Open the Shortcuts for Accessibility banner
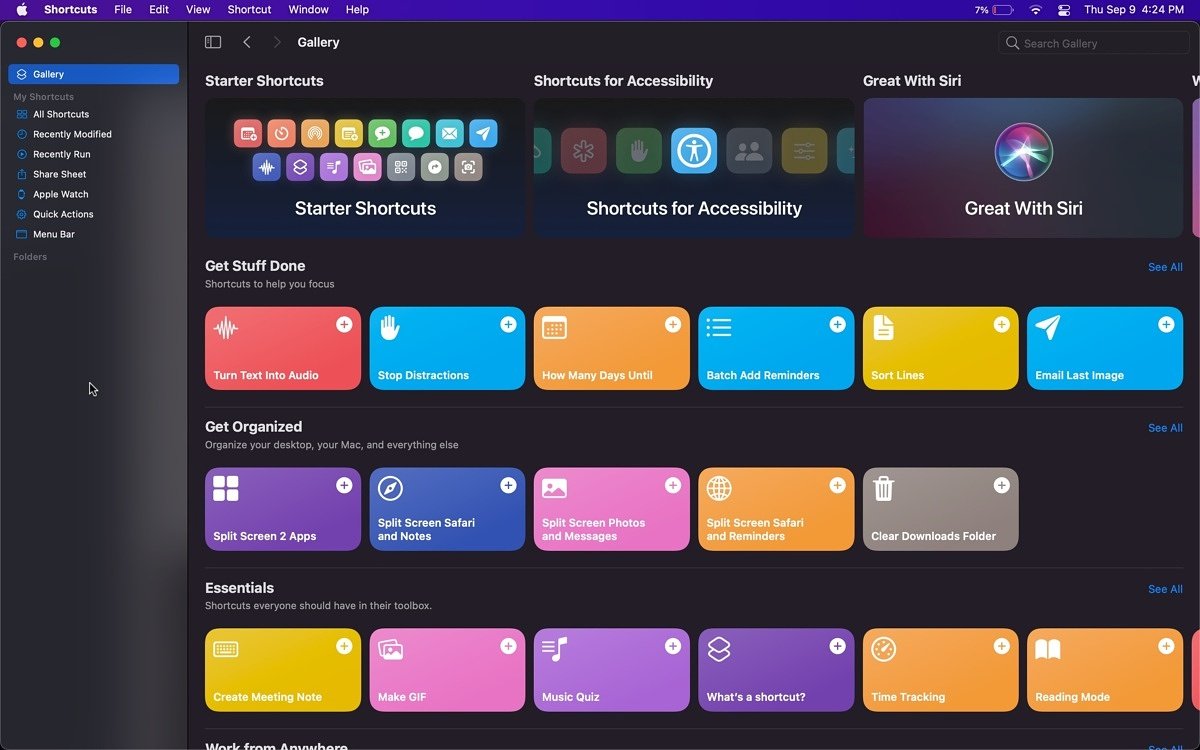The image size is (1200, 750). [694, 168]
